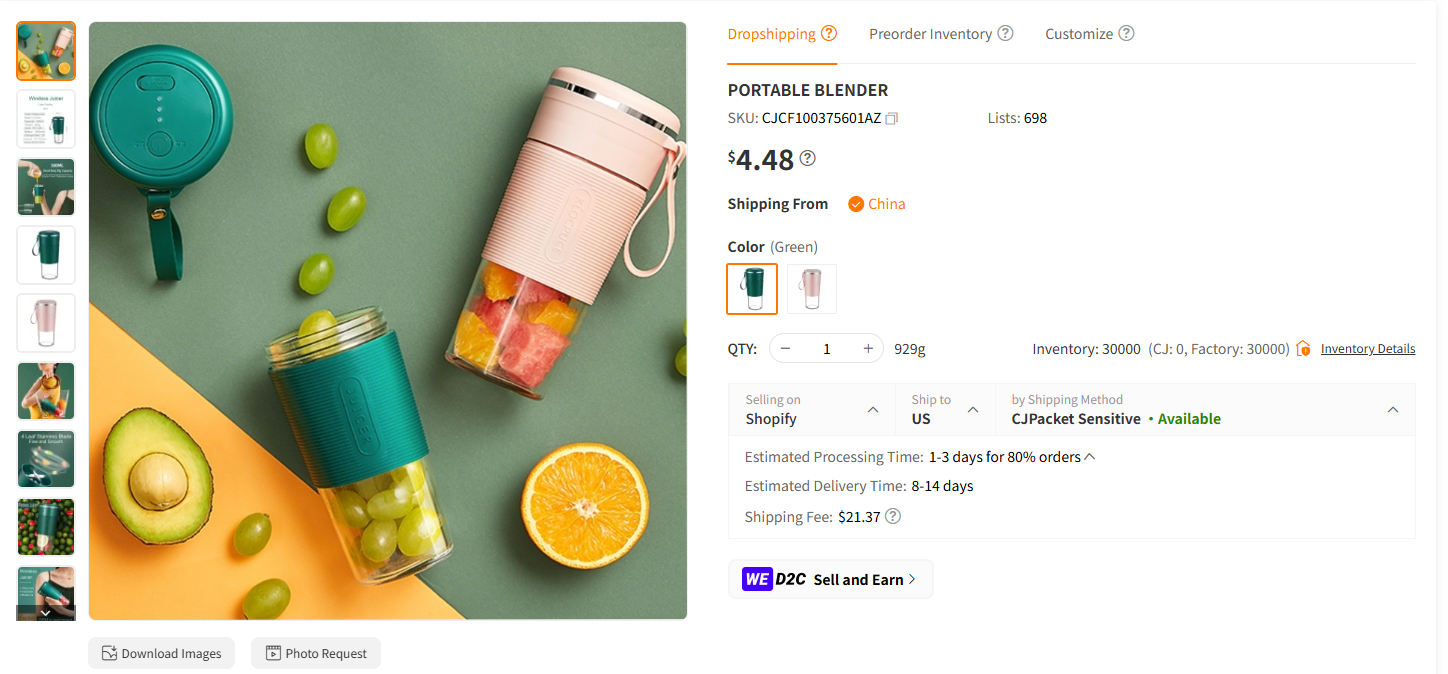This screenshot has width=1448, height=674.
Task: Click the help icon beside Dropshipping tab
Action: [x=830, y=32]
